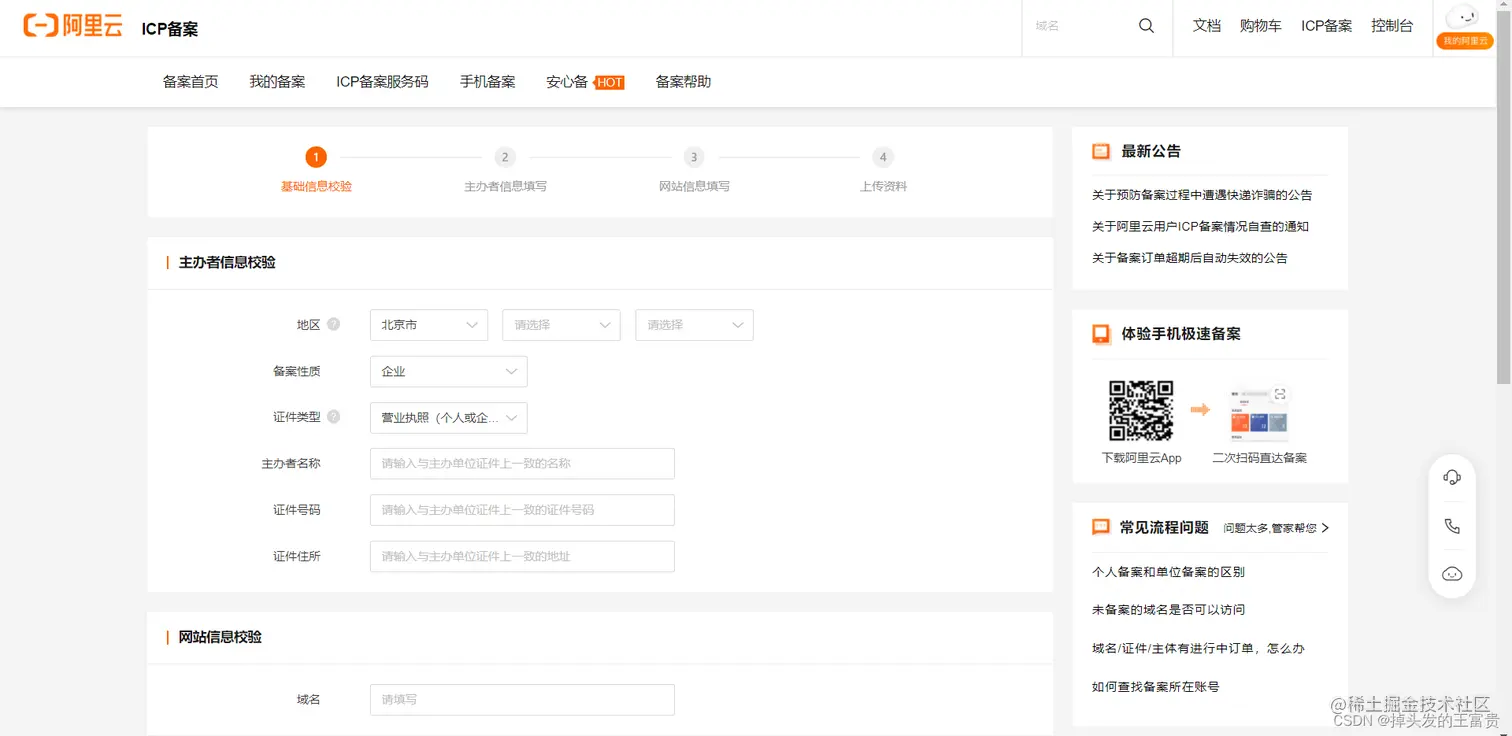
Task: Open the second 请选择 region dropdown
Action: (x=561, y=325)
